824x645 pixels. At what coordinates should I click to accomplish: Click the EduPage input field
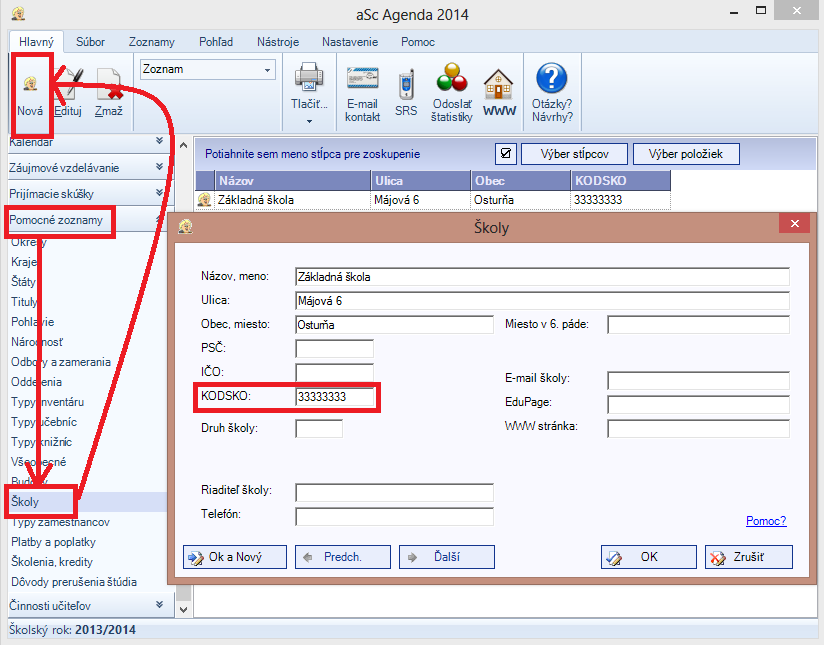pos(698,405)
